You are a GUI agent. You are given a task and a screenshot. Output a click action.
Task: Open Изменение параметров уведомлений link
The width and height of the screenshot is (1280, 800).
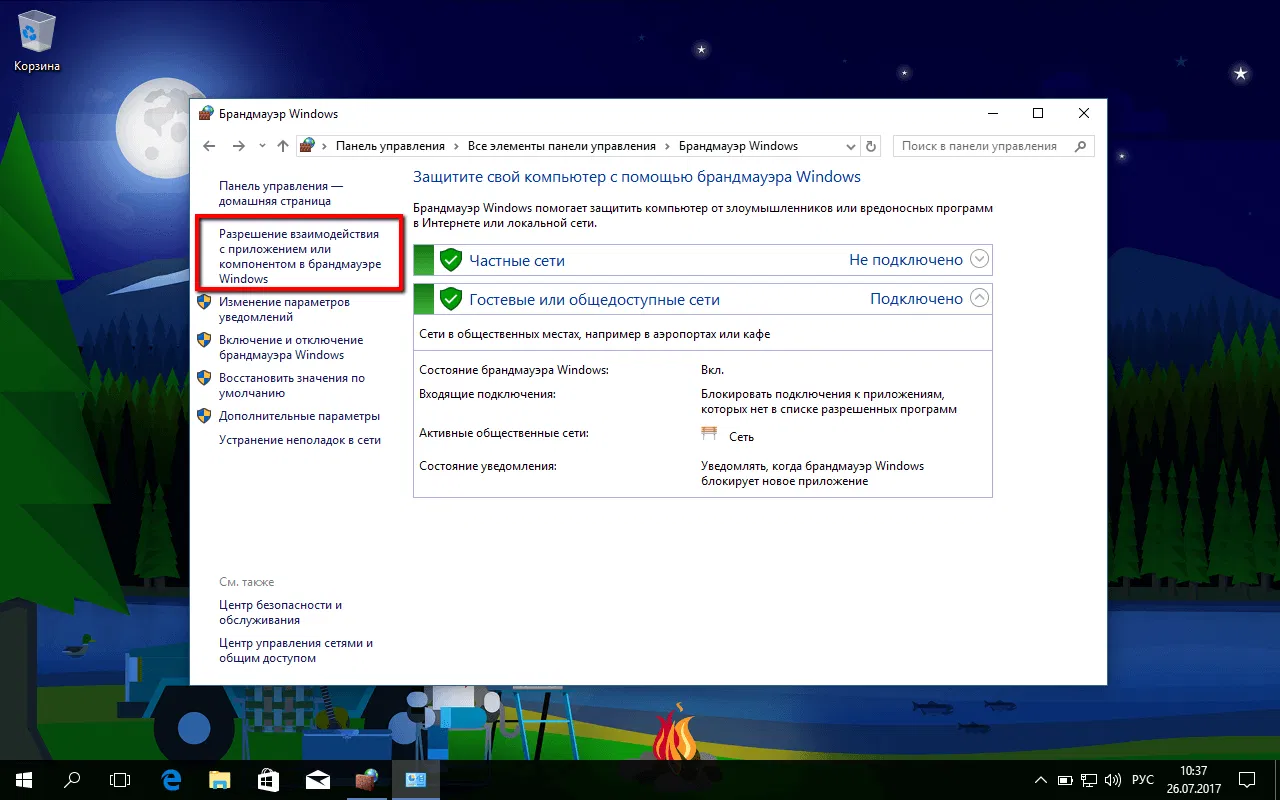pyautogui.click(x=285, y=309)
